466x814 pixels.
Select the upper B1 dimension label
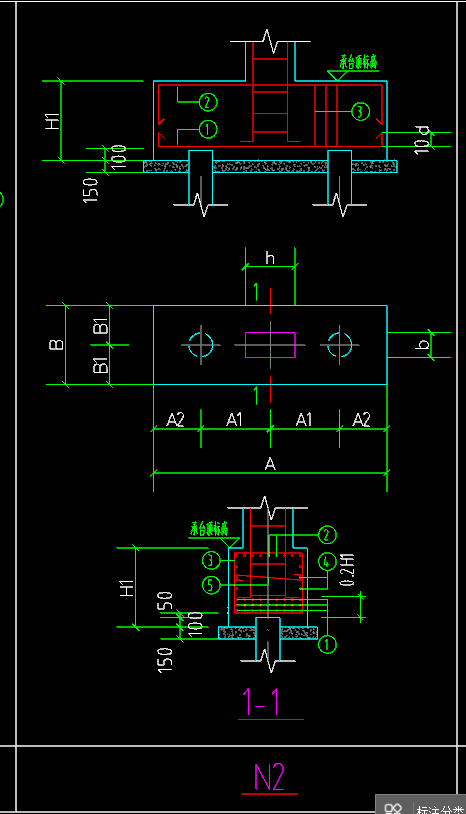(101, 327)
